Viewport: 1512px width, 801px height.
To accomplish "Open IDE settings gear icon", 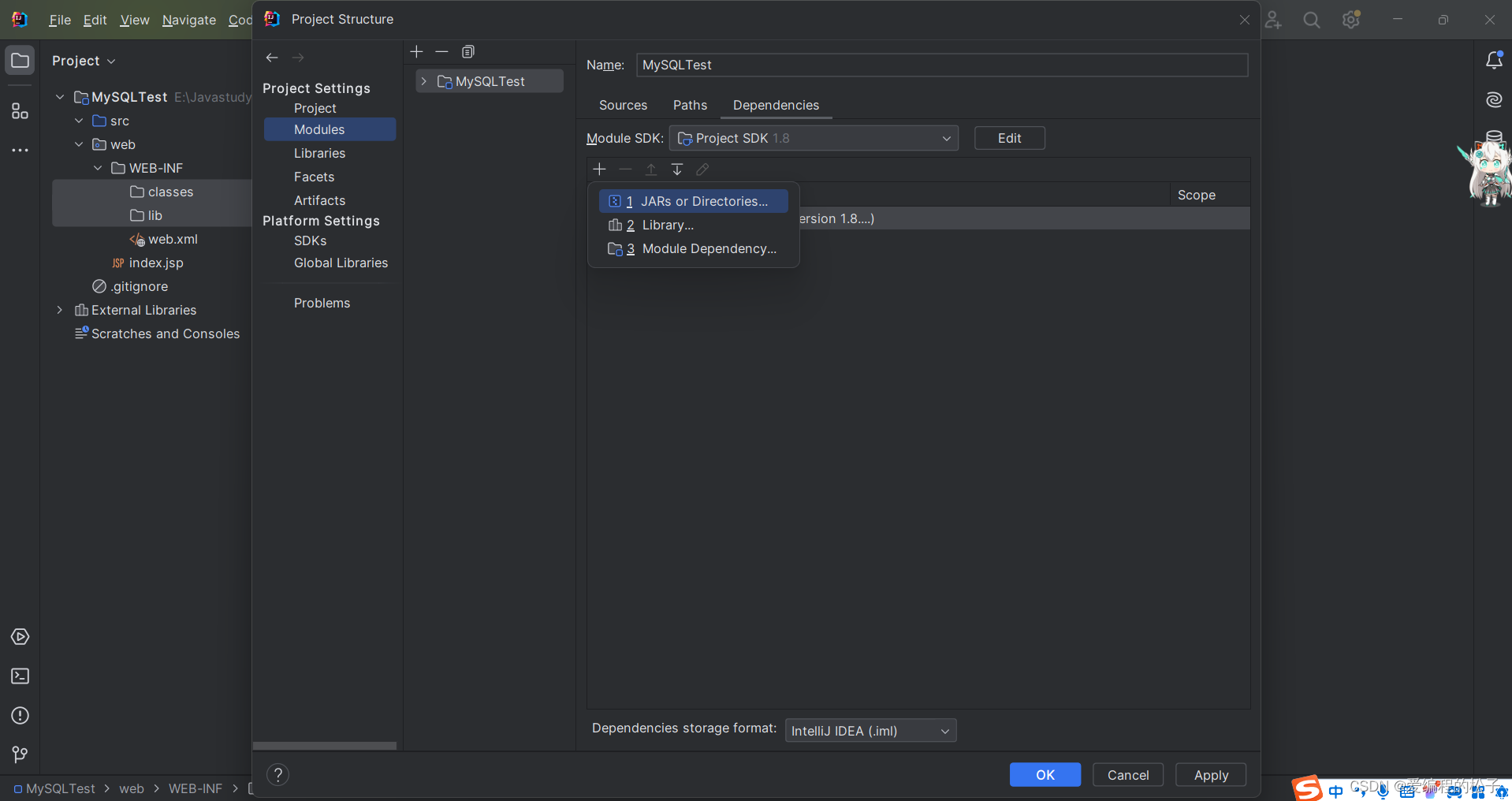I will coord(1351,20).
